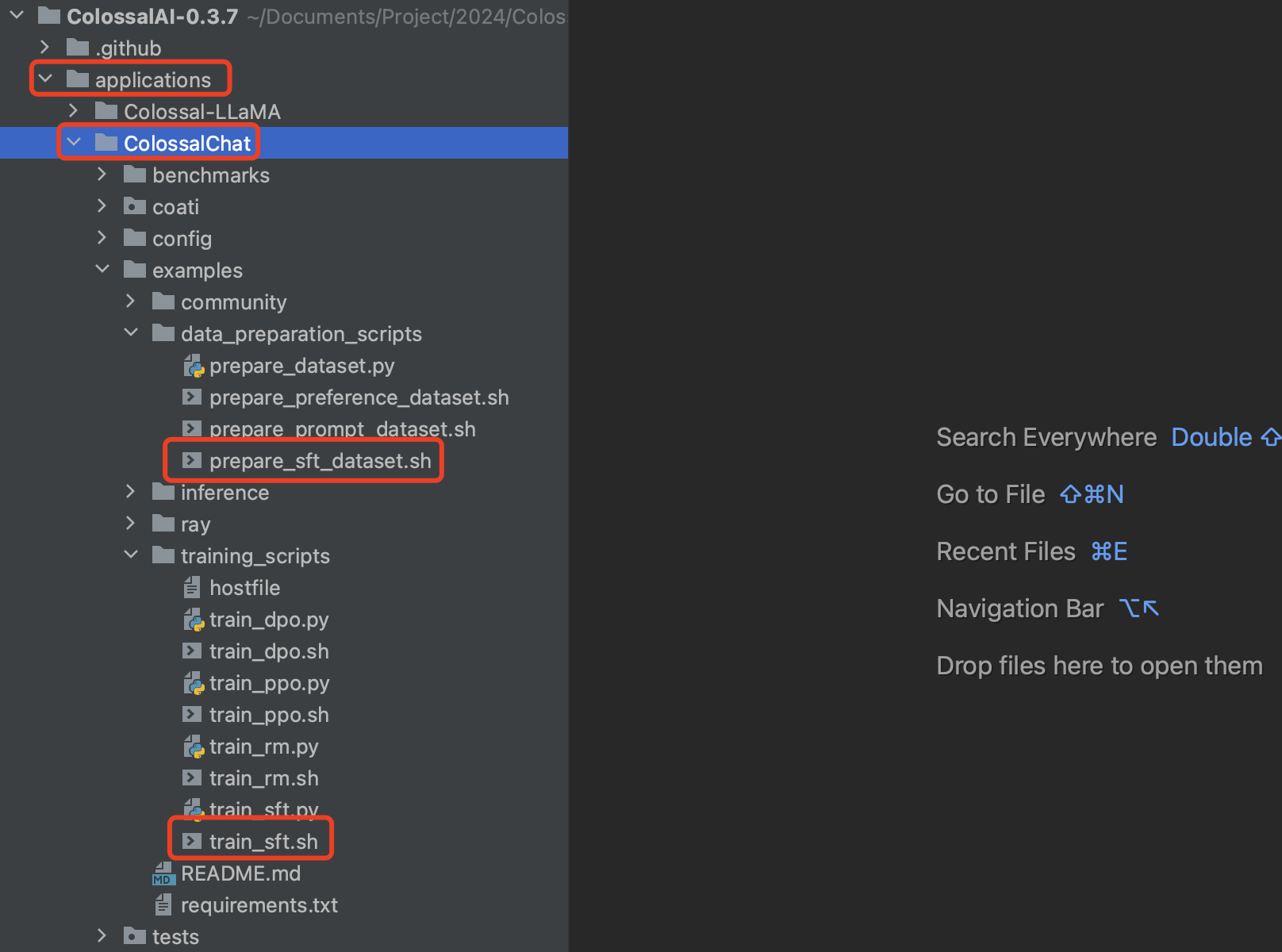Click the inference folder icon
Screen dimensions: 1282x952
(163, 491)
